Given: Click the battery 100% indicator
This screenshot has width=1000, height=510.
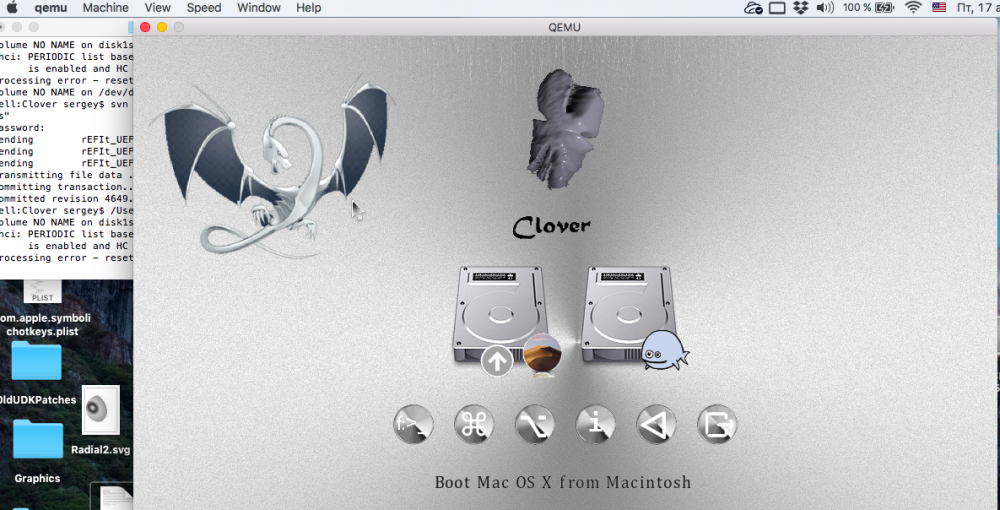Looking at the screenshot, I should point(868,8).
